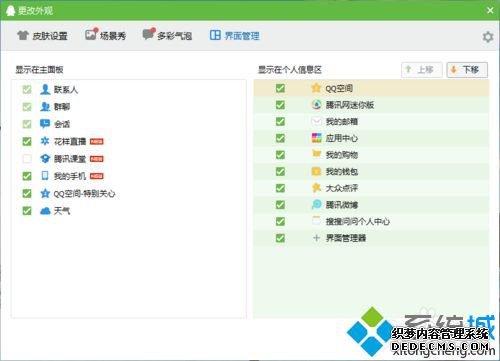Click the 上移 move up button
Viewport: 500px width, 361px height.
[422, 70]
